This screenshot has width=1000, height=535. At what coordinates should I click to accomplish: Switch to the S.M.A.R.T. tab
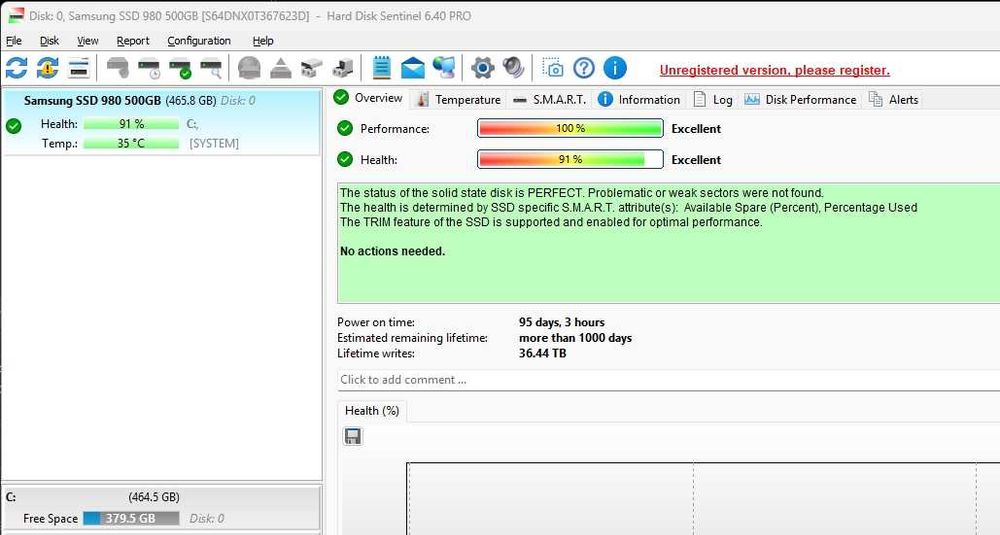point(549,99)
